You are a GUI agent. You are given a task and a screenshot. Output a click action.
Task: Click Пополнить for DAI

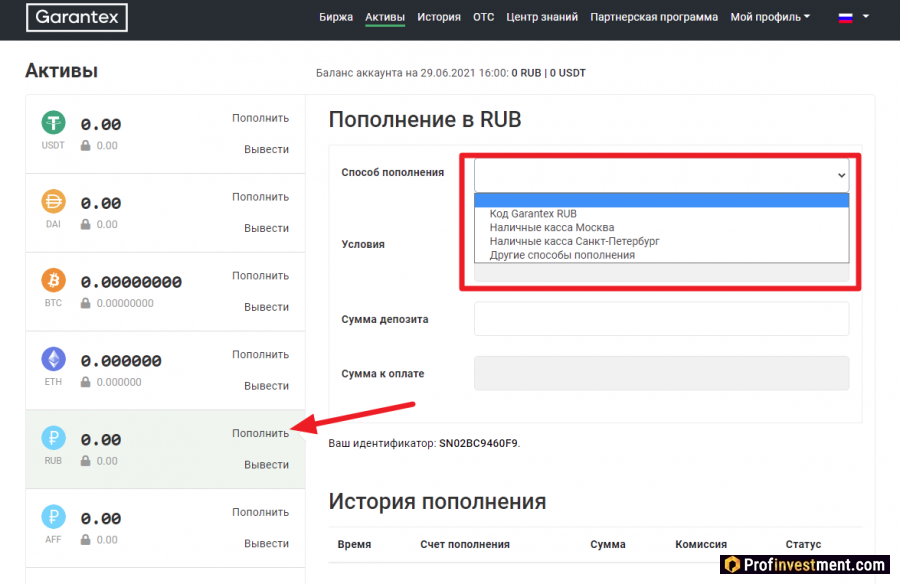(x=261, y=196)
